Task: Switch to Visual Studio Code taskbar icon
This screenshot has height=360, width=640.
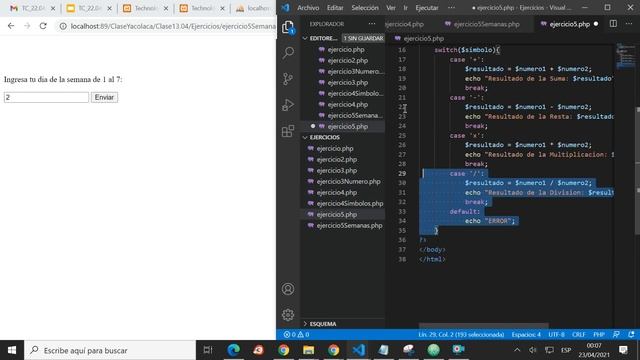Action: pyautogui.click(x=358, y=350)
